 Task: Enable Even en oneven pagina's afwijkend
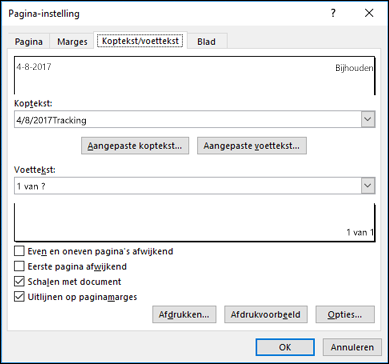coord(19,251)
